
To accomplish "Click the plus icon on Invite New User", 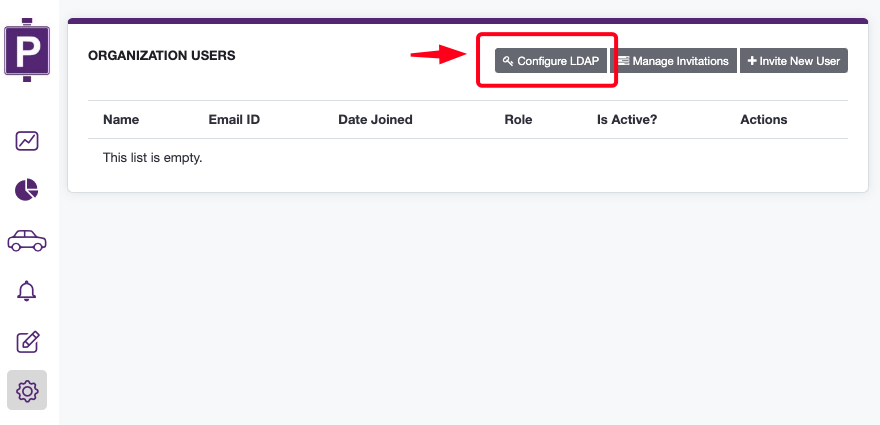I will [x=752, y=61].
